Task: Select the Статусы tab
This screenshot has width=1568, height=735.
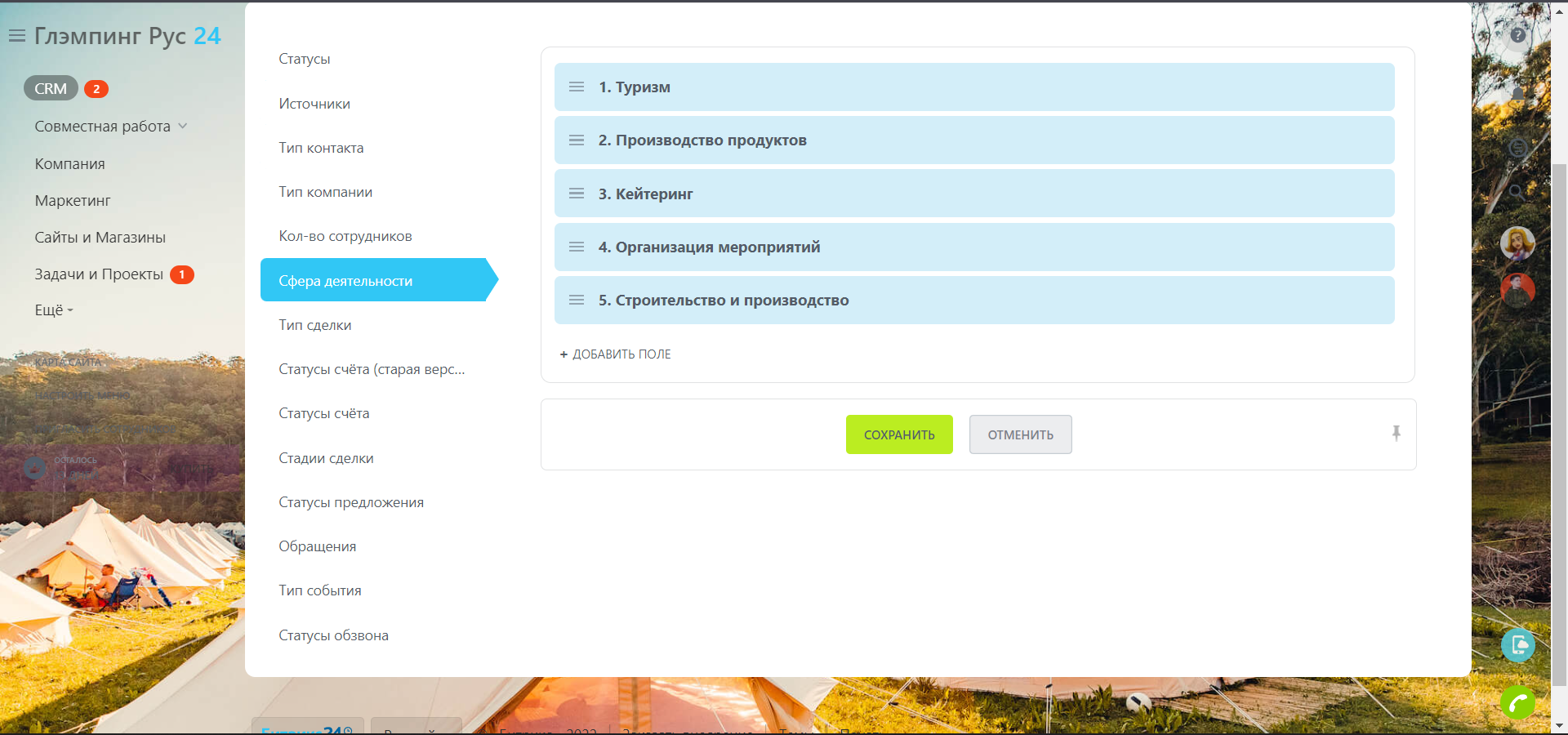Action: [305, 59]
